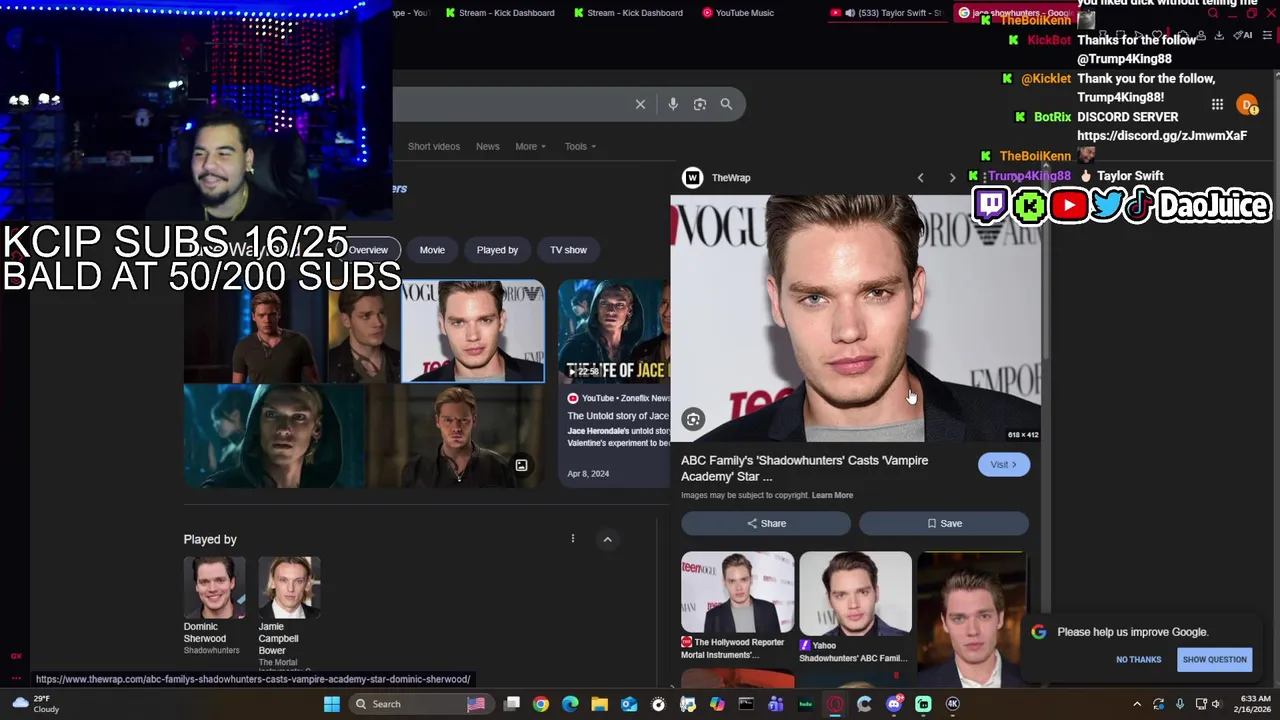Screen dimensions: 1280x720
Task: Clear the Google search box text
Action: pyautogui.click(x=640, y=104)
